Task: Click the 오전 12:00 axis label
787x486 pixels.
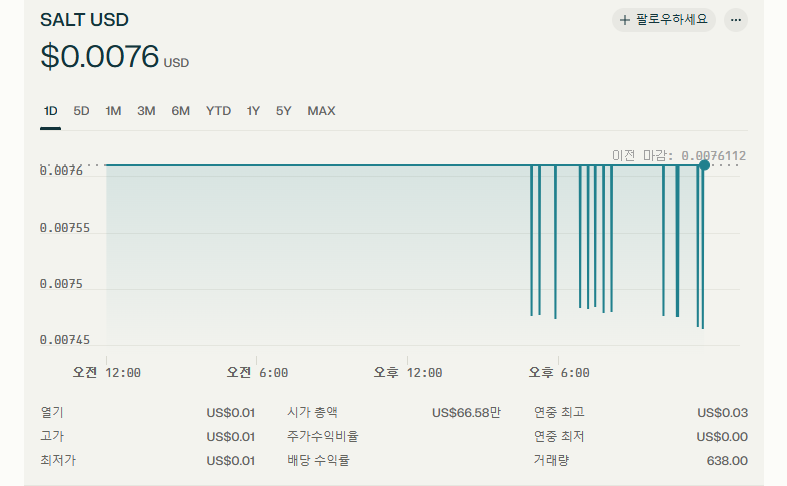Action: 106,373
